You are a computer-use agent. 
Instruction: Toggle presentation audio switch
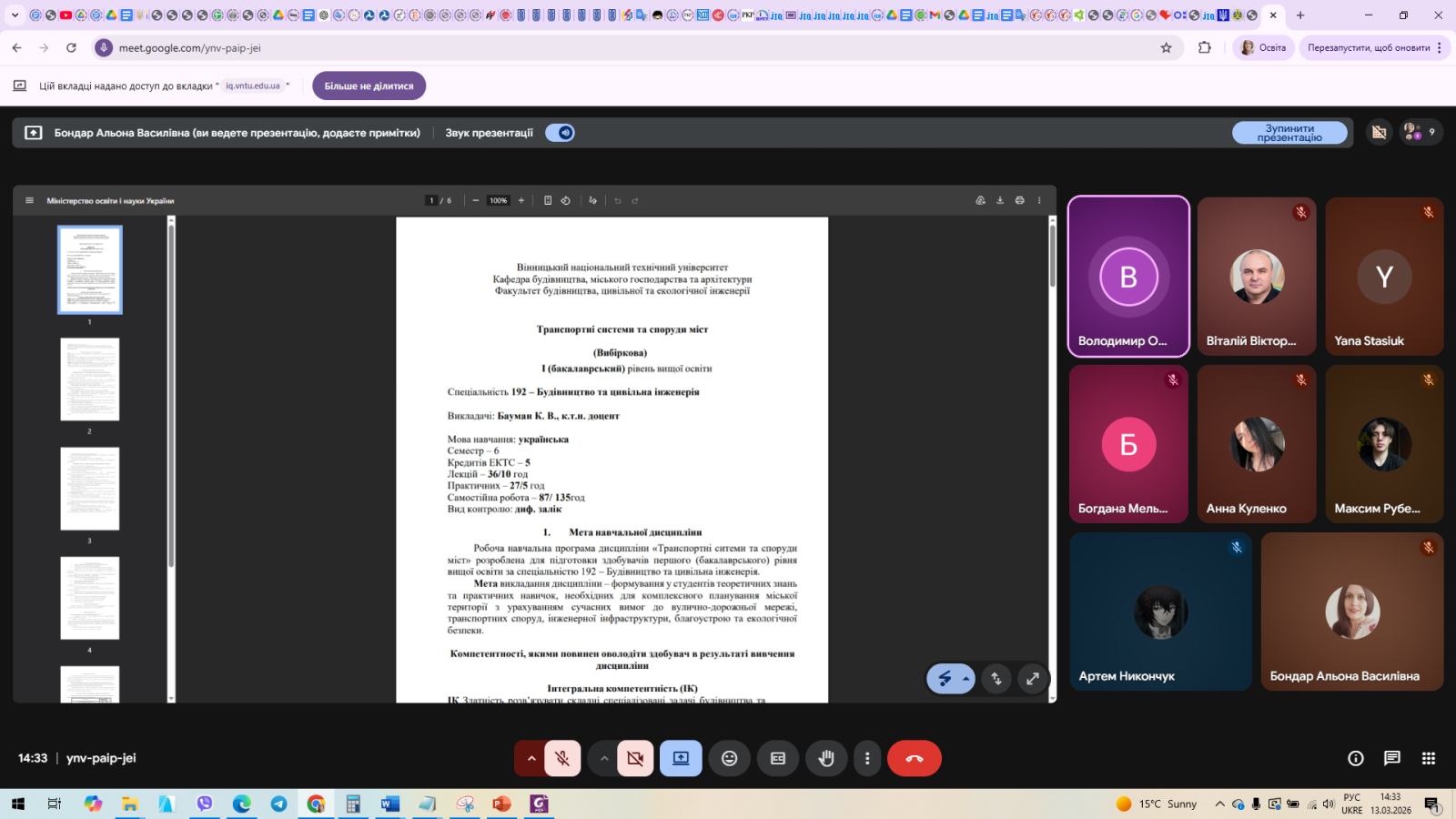[560, 133]
